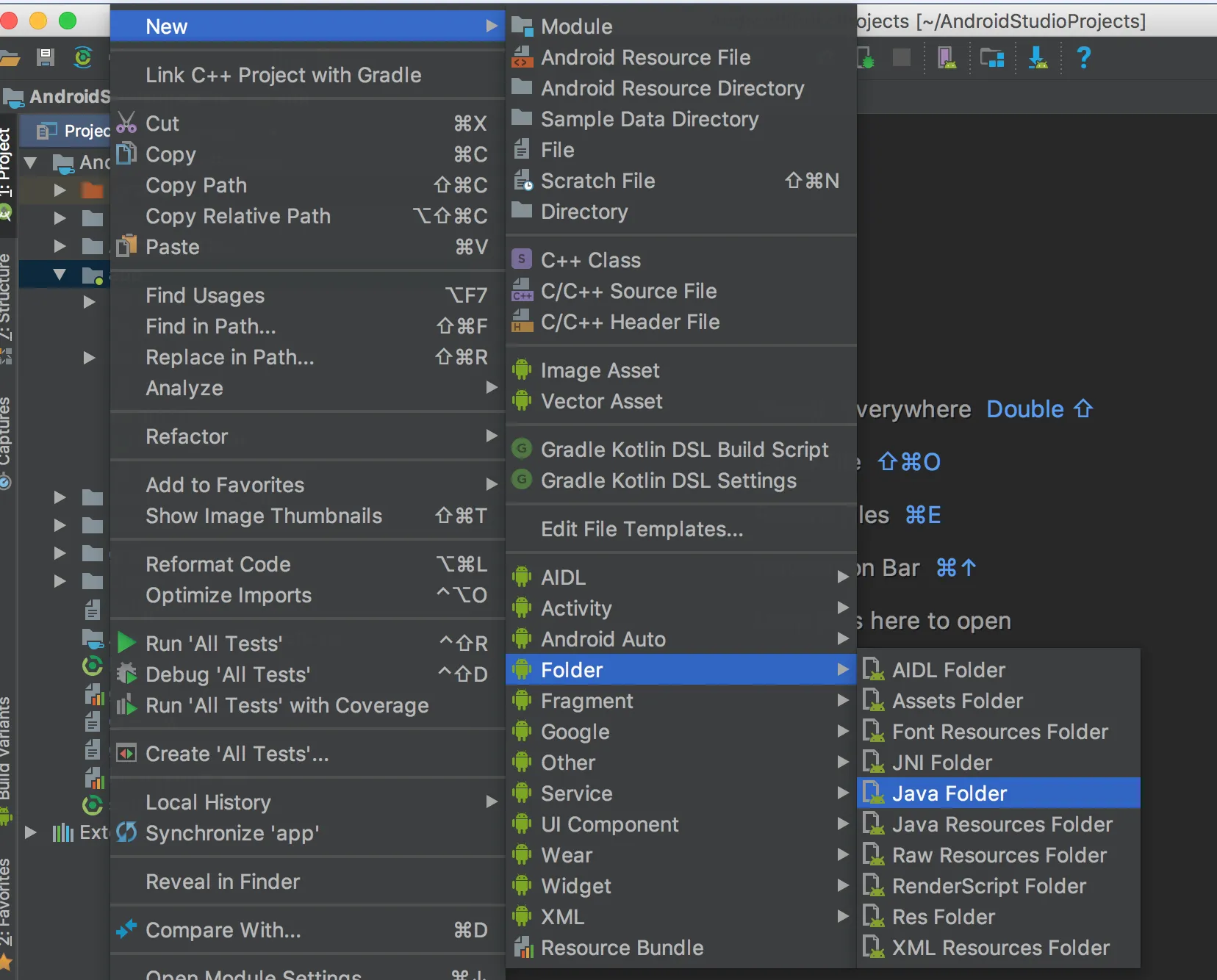
Task: Choose Edit File Templates...
Action: pos(681,529)
